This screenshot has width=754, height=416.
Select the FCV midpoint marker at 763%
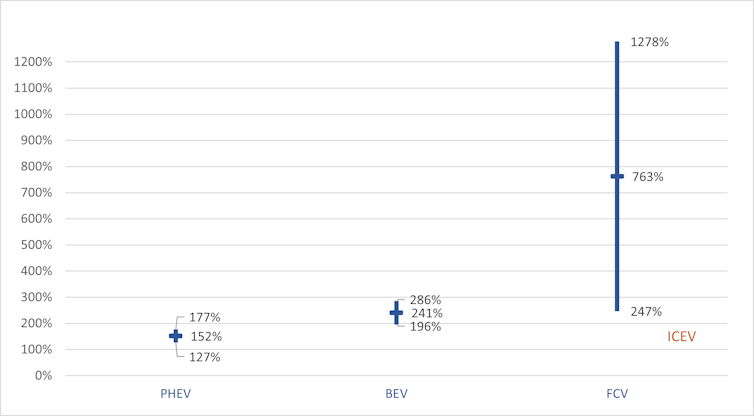[617, 176]
